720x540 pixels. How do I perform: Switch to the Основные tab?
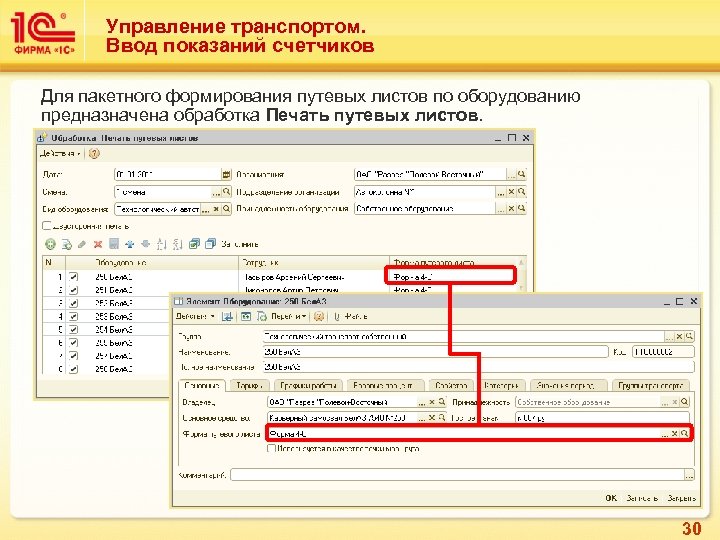[202, 386]
